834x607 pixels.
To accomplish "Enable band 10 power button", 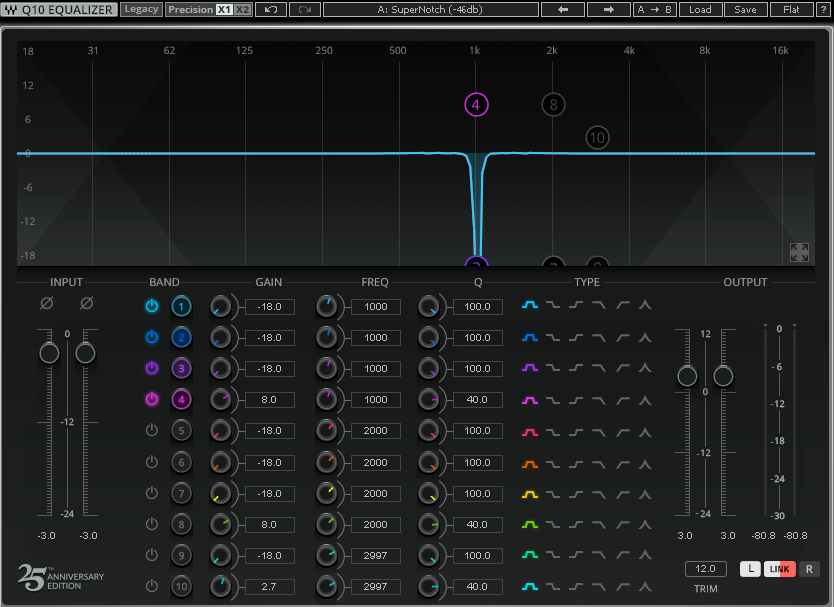I will pos(152,586).
